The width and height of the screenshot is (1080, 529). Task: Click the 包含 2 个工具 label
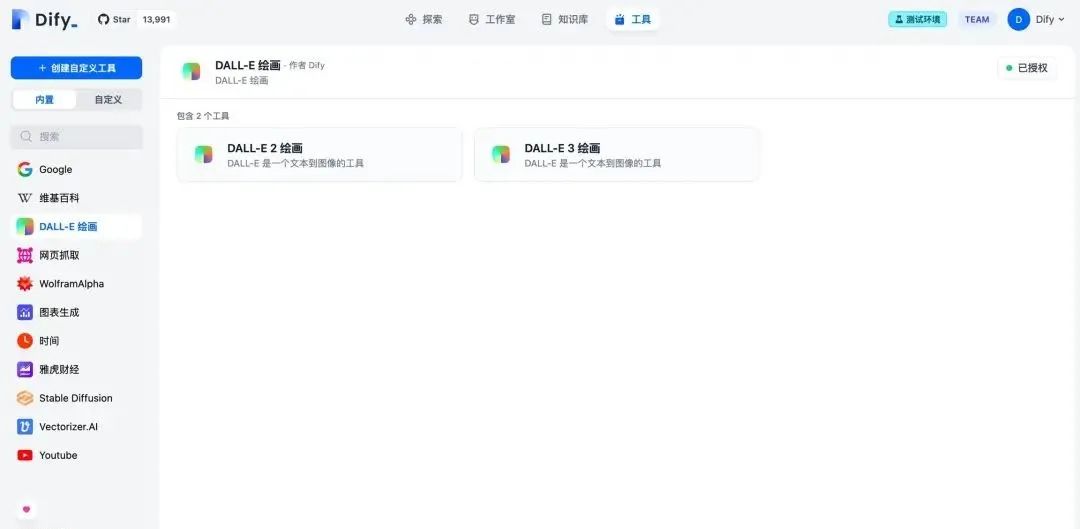coord(202,116)
